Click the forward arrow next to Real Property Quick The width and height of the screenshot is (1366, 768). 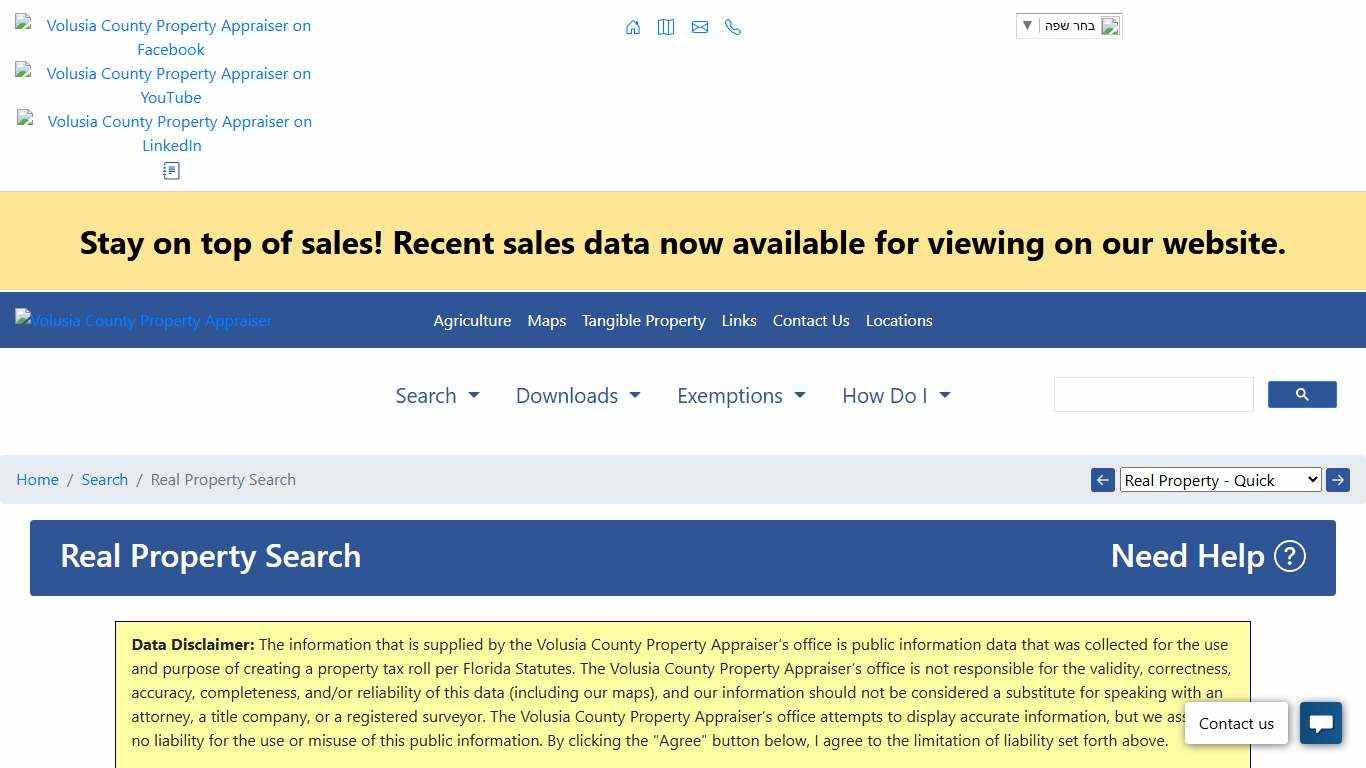[x=1338, y=480]
